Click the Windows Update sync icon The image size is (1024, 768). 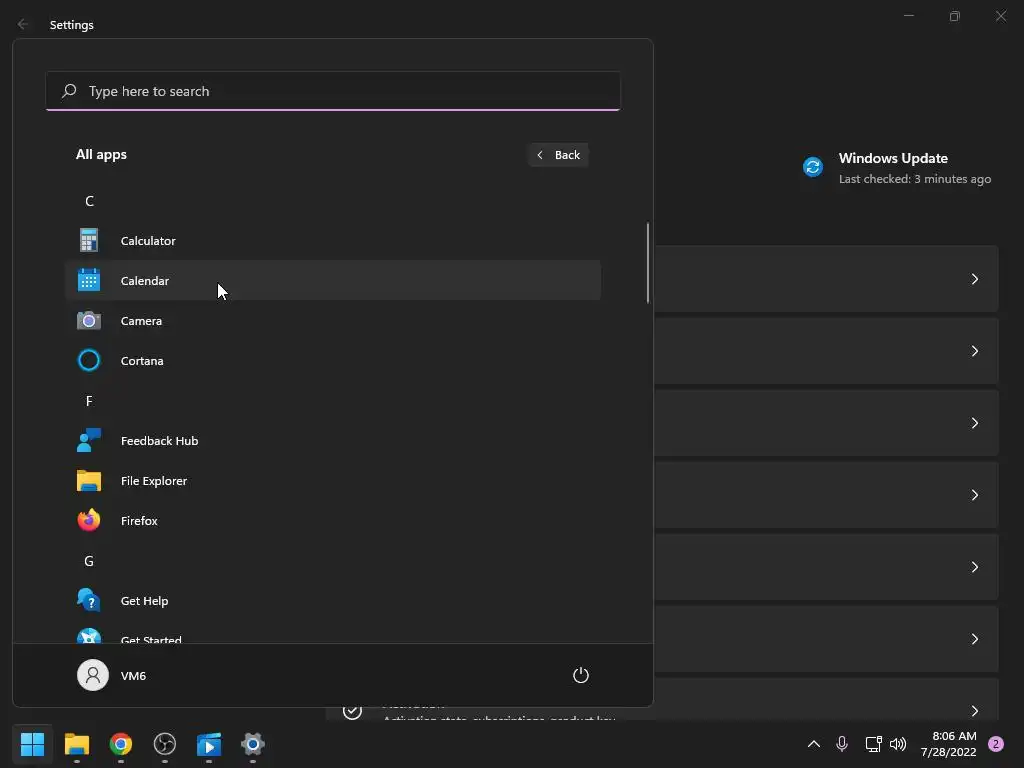(813, 167)
